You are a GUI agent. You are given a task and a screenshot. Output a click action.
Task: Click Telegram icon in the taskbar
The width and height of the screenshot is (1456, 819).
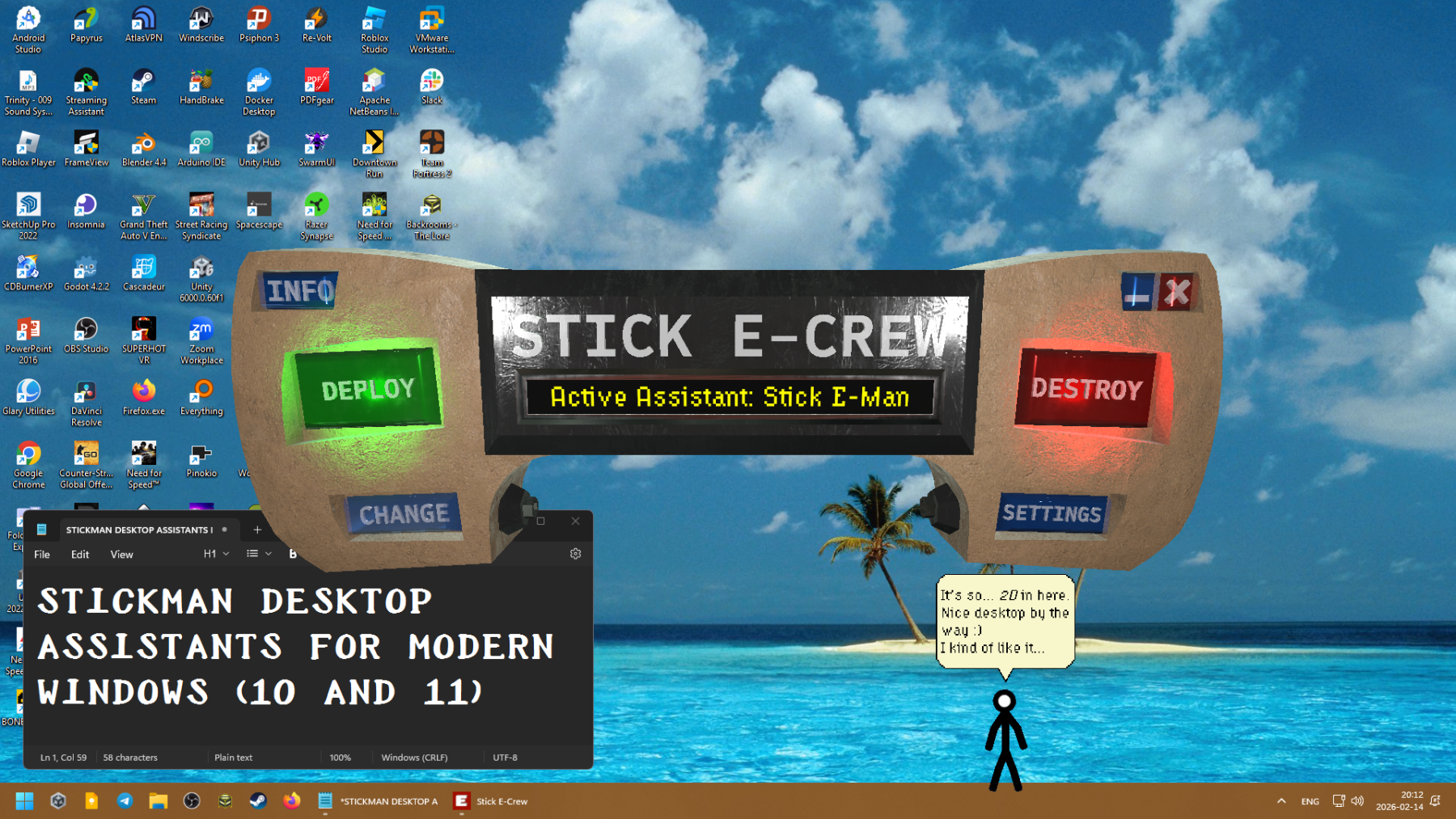click(x=125, y=801)
